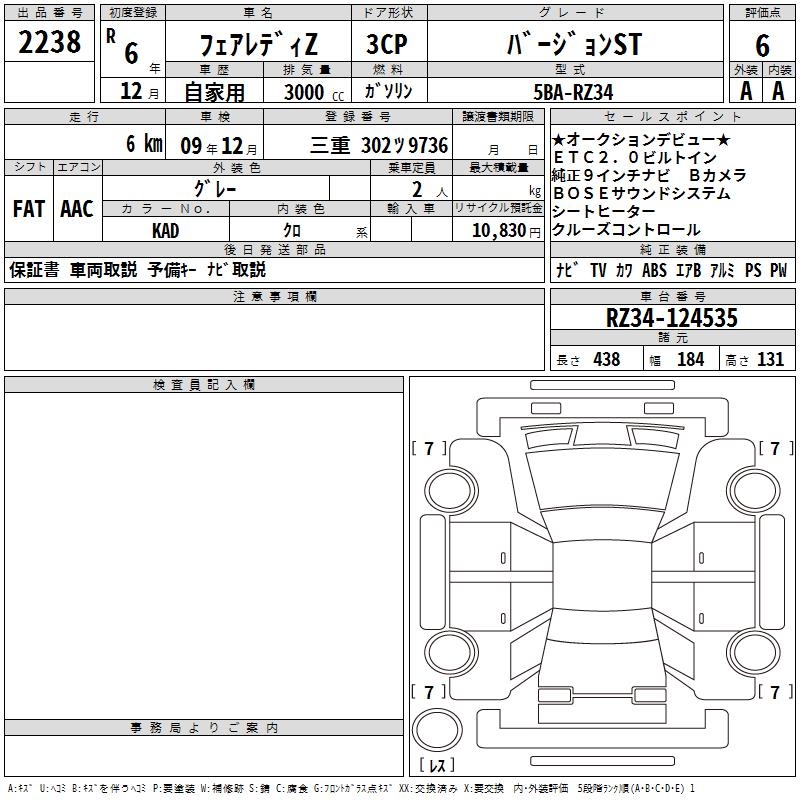Click the overall evaluation score 6
This screenshot has height=800, width=800.
pyautogui.click(x=762, y=46)
